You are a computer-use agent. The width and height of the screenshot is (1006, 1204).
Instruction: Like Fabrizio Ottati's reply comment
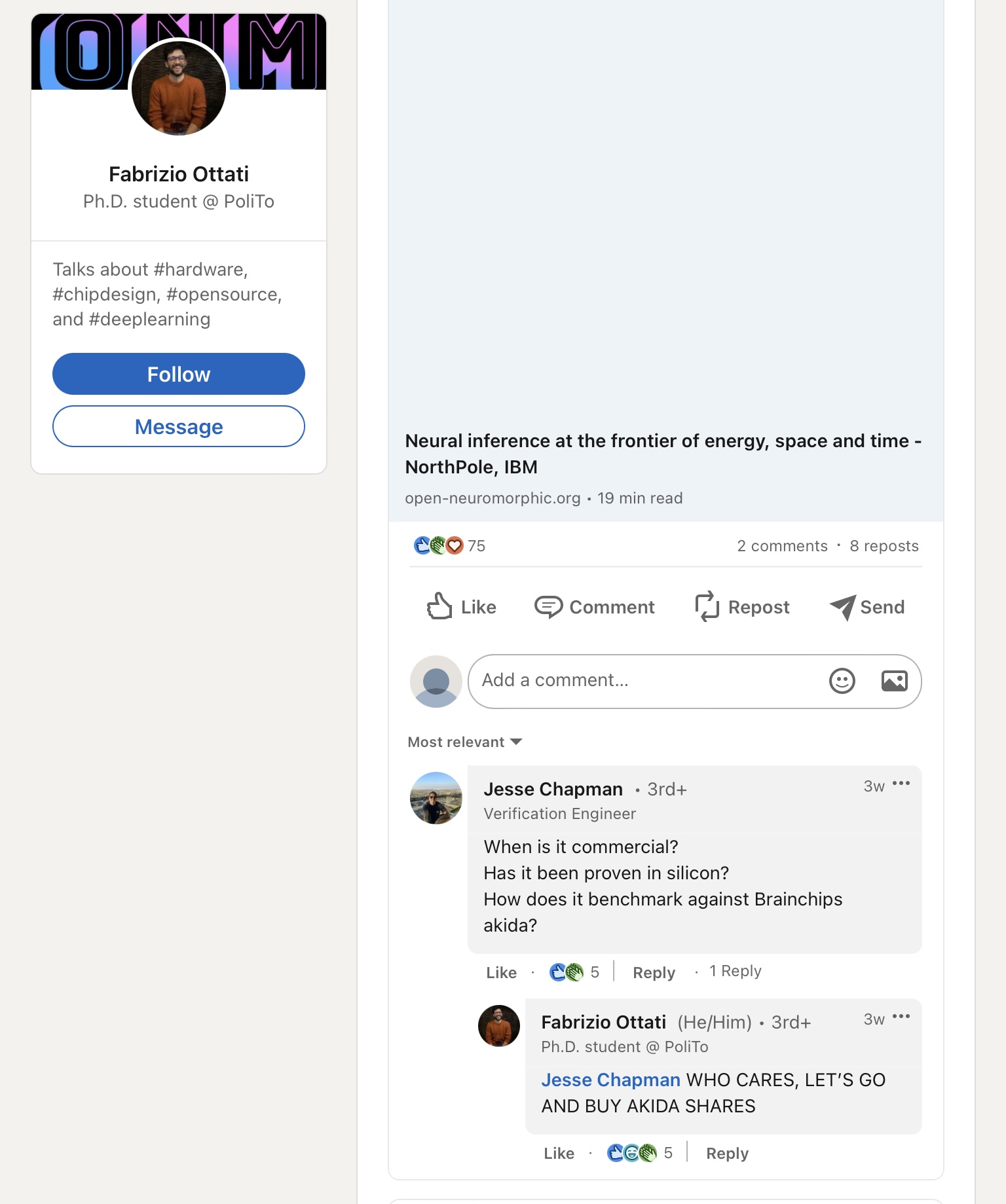pyautogui.click(x=559, y=1153)
